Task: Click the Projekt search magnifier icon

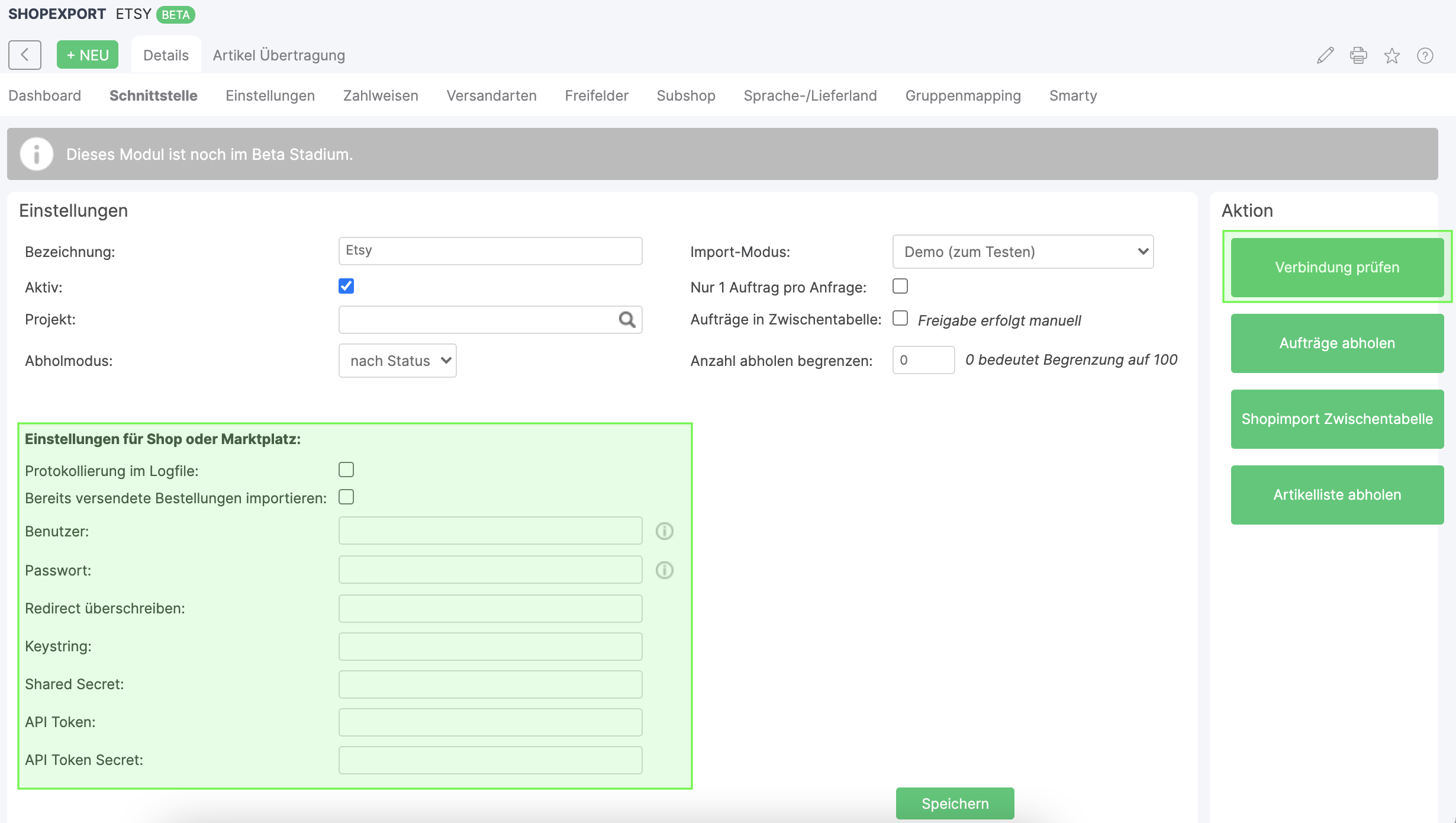Action: coord(627,320)
